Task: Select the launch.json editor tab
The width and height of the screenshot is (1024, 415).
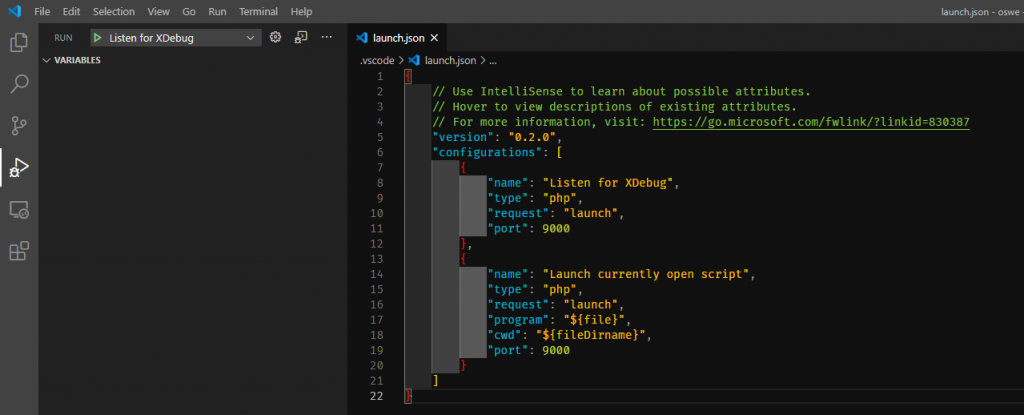Action: pos(398,38)
